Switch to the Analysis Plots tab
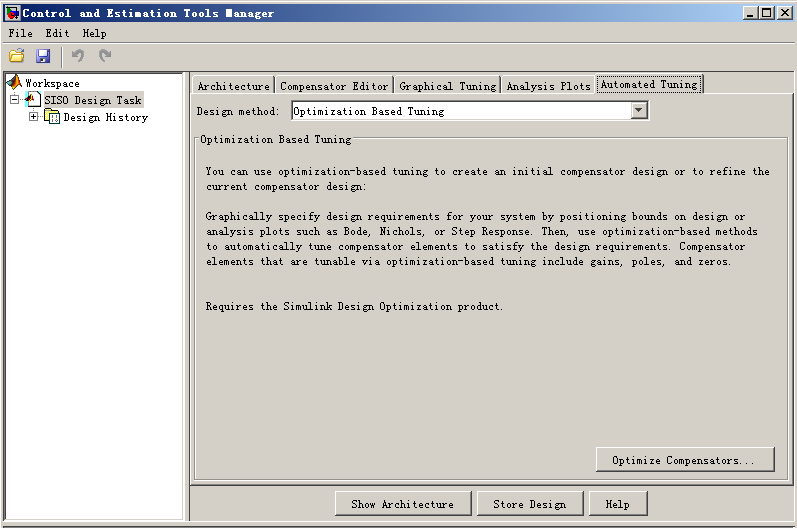The width and height of the screenshot is (797, 528). click(548, 85)
